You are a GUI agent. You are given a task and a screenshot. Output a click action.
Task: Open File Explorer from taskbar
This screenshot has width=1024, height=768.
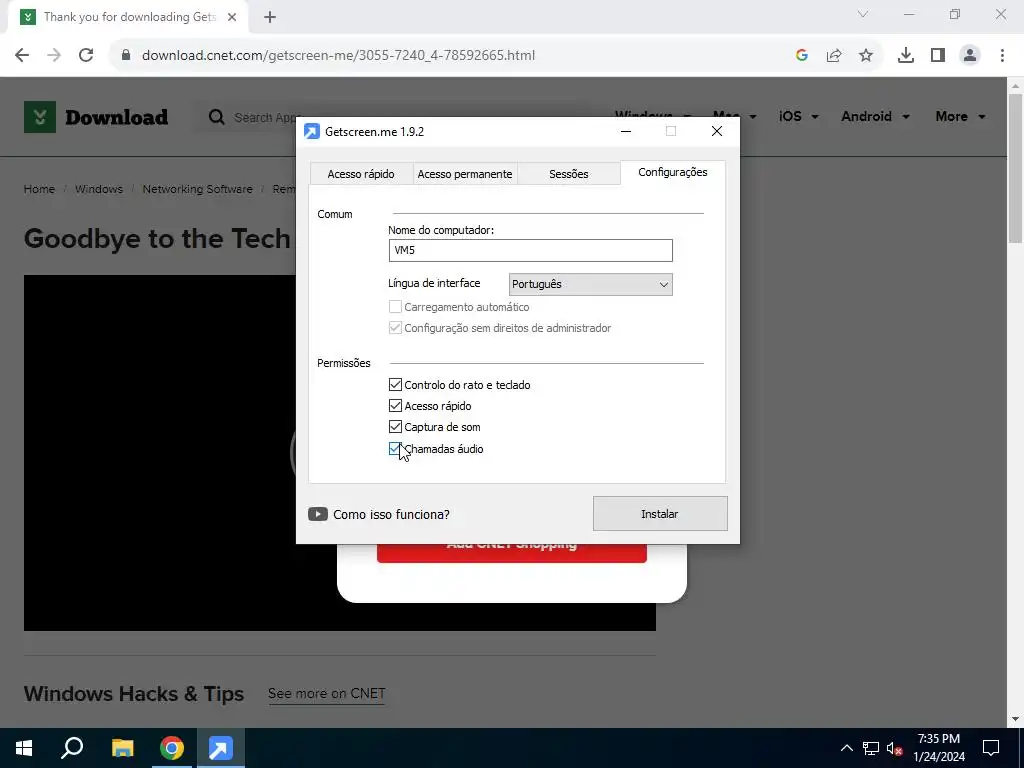coord(122,748)
